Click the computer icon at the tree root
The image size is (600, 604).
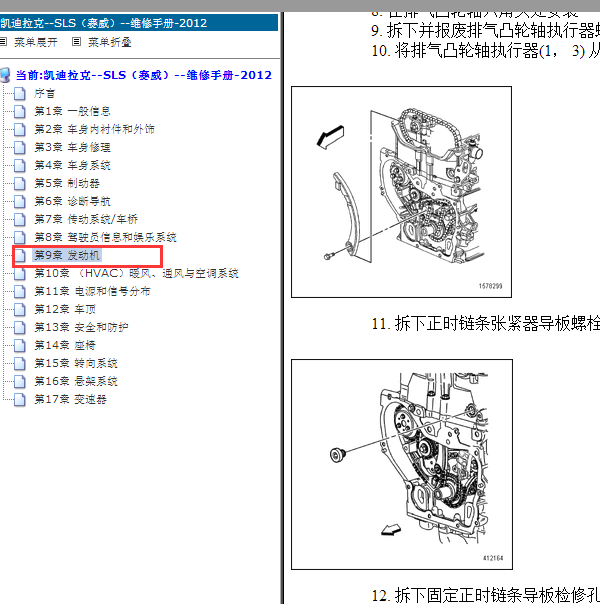coord(5,75)
